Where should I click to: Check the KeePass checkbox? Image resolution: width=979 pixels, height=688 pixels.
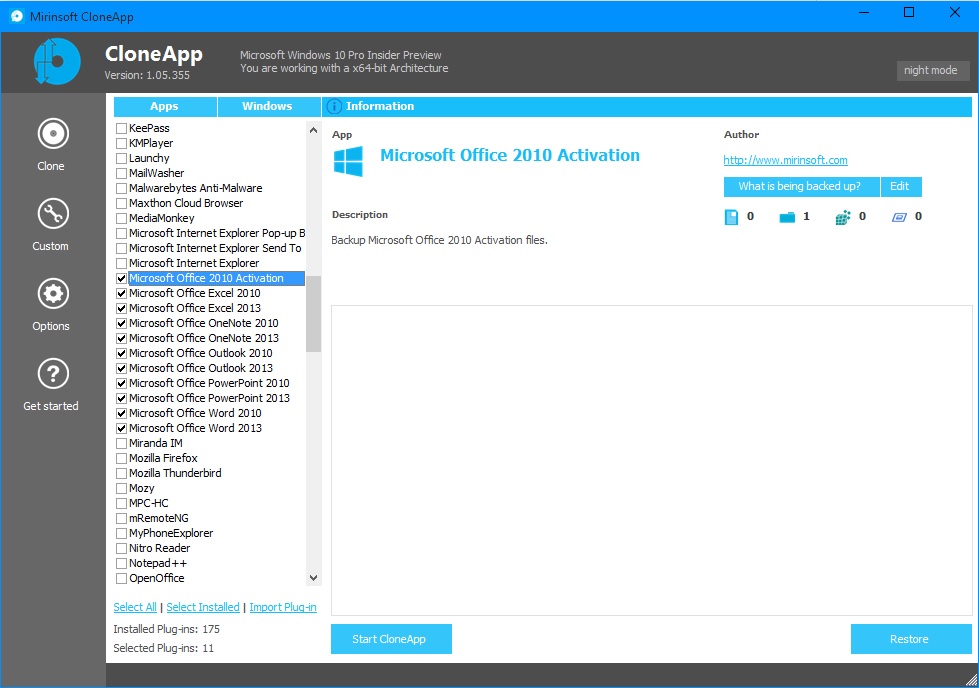[121, 128]
